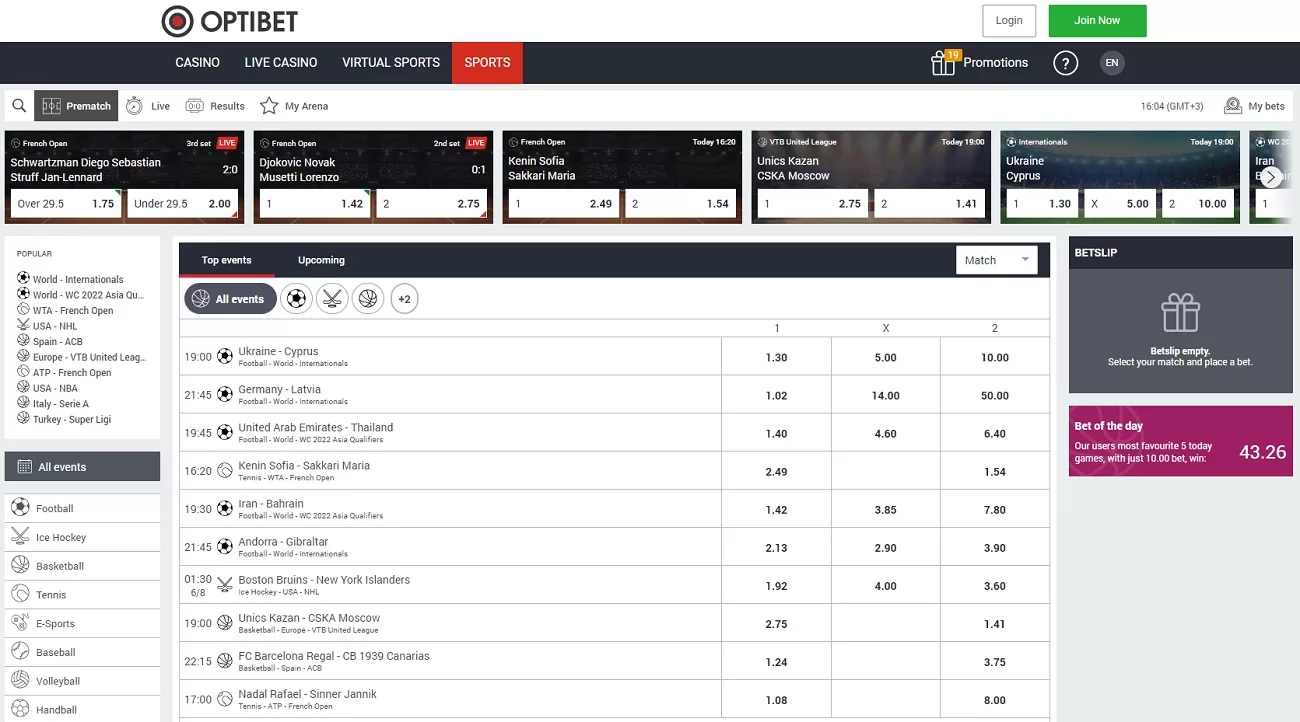Image resolution: width=1300 pixels, height=722 pixels.
Task: Open the search magnifier icon
Action: 18,105
